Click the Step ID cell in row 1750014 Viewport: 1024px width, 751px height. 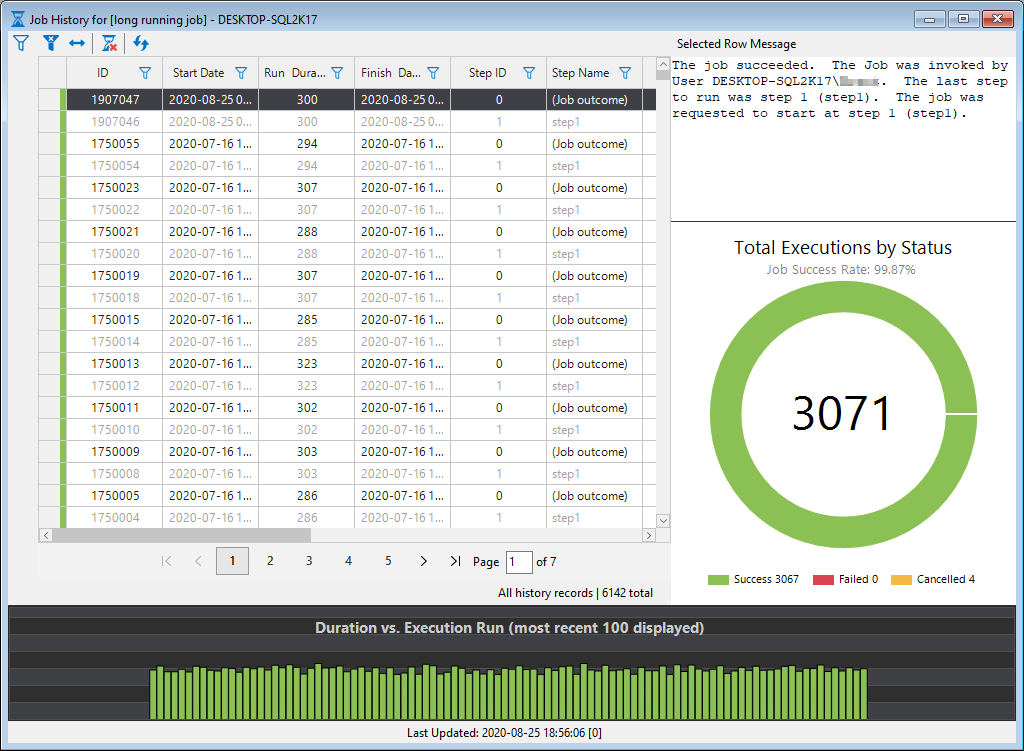tap(499, 342)
